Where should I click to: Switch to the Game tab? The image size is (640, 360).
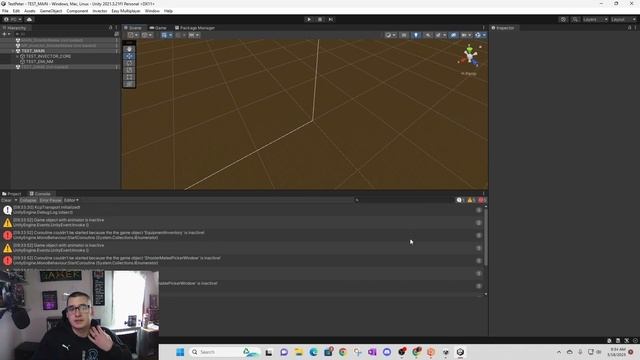(158, 28)
